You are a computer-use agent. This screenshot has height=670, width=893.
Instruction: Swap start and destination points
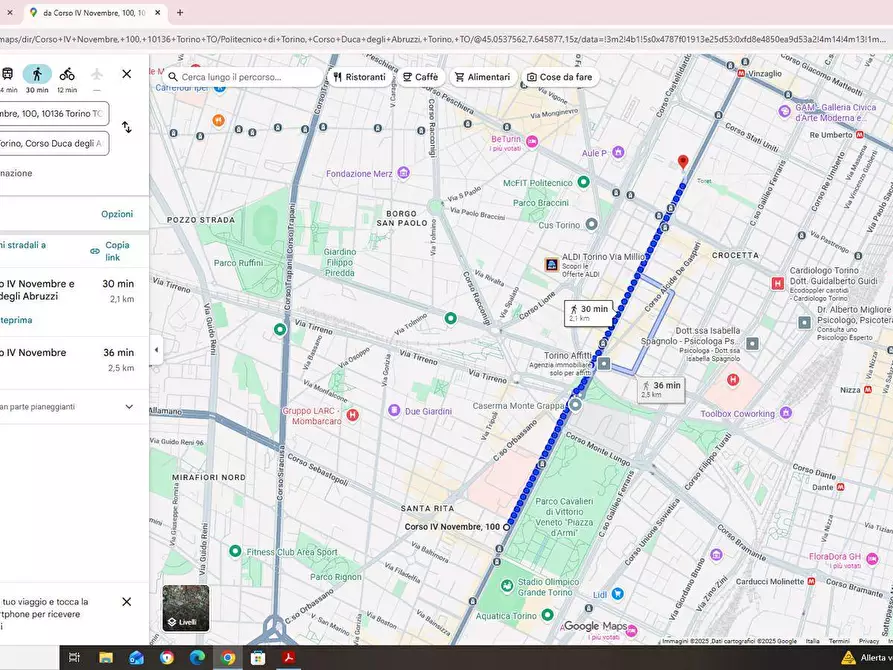tap(127, 127)
